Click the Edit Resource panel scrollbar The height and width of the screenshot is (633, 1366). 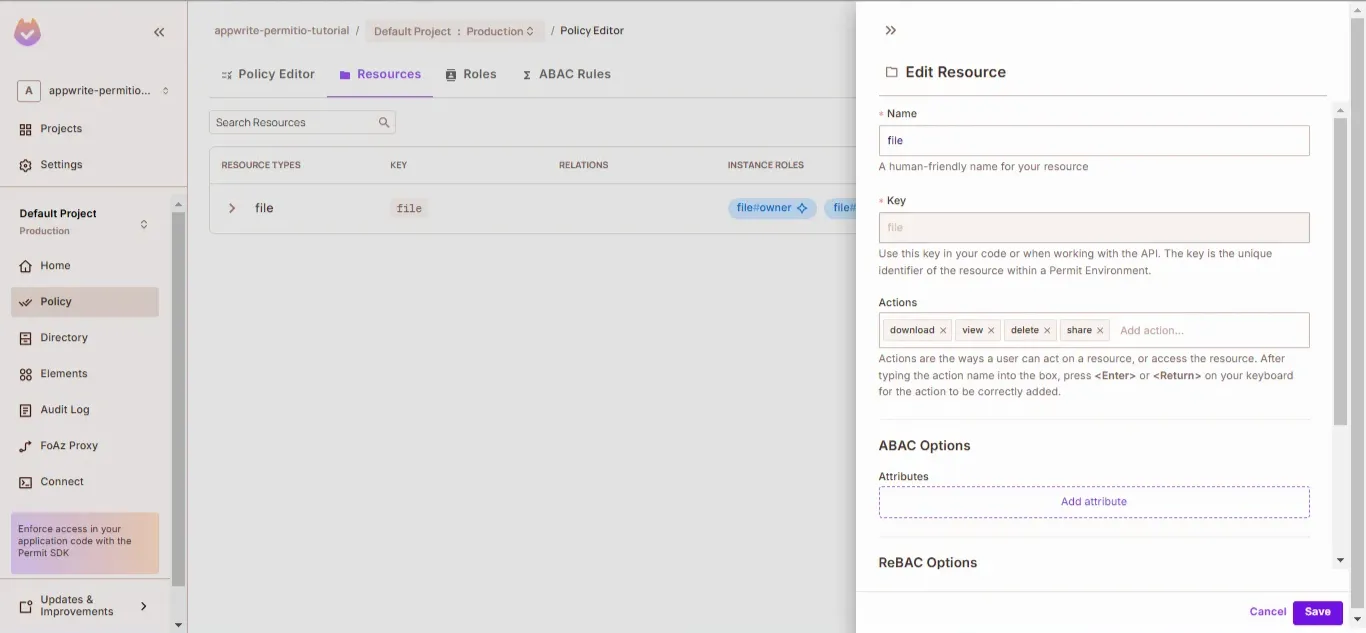[1340, 270]
